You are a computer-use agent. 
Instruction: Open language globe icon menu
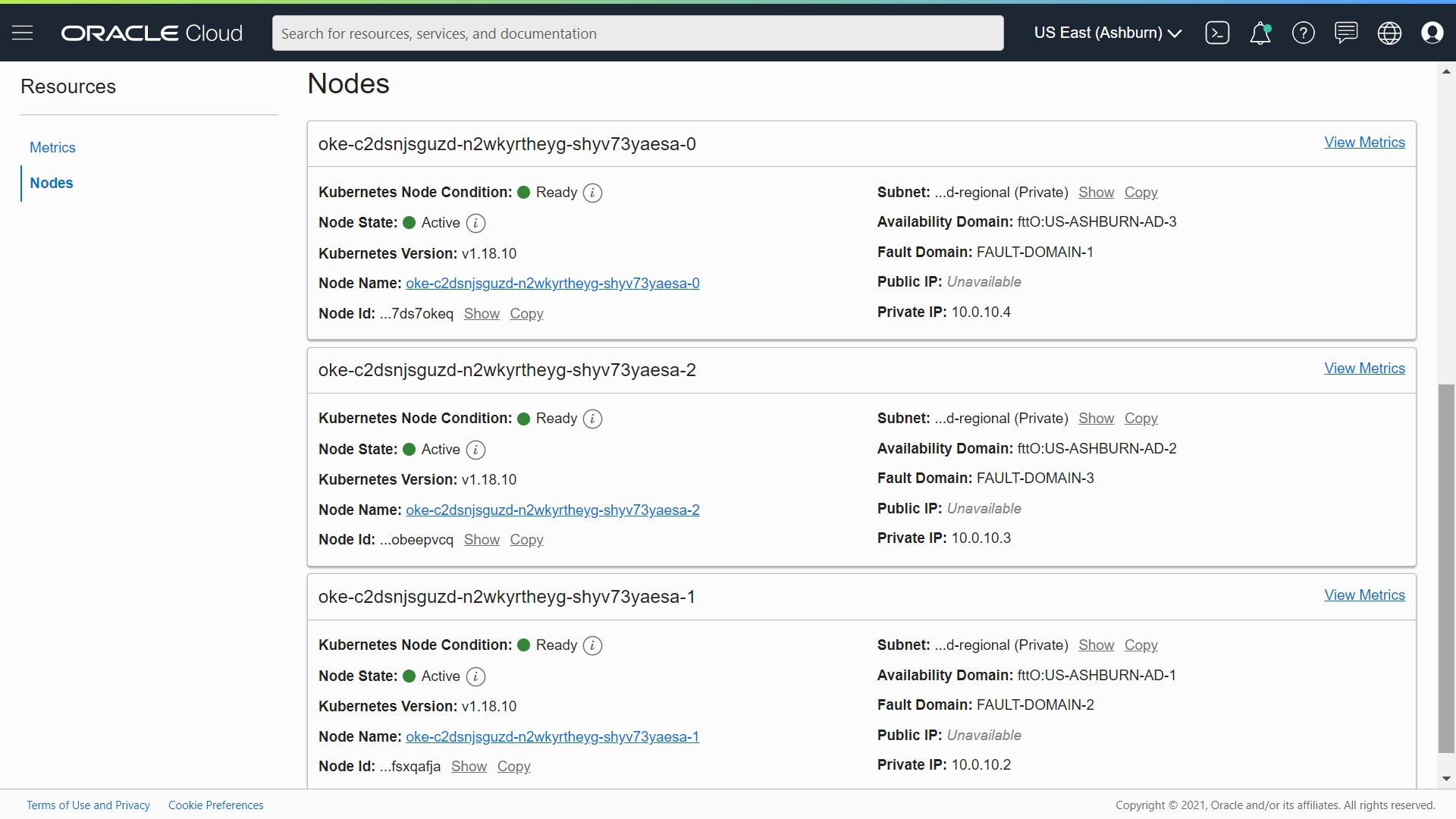(x=1389, y=33)
